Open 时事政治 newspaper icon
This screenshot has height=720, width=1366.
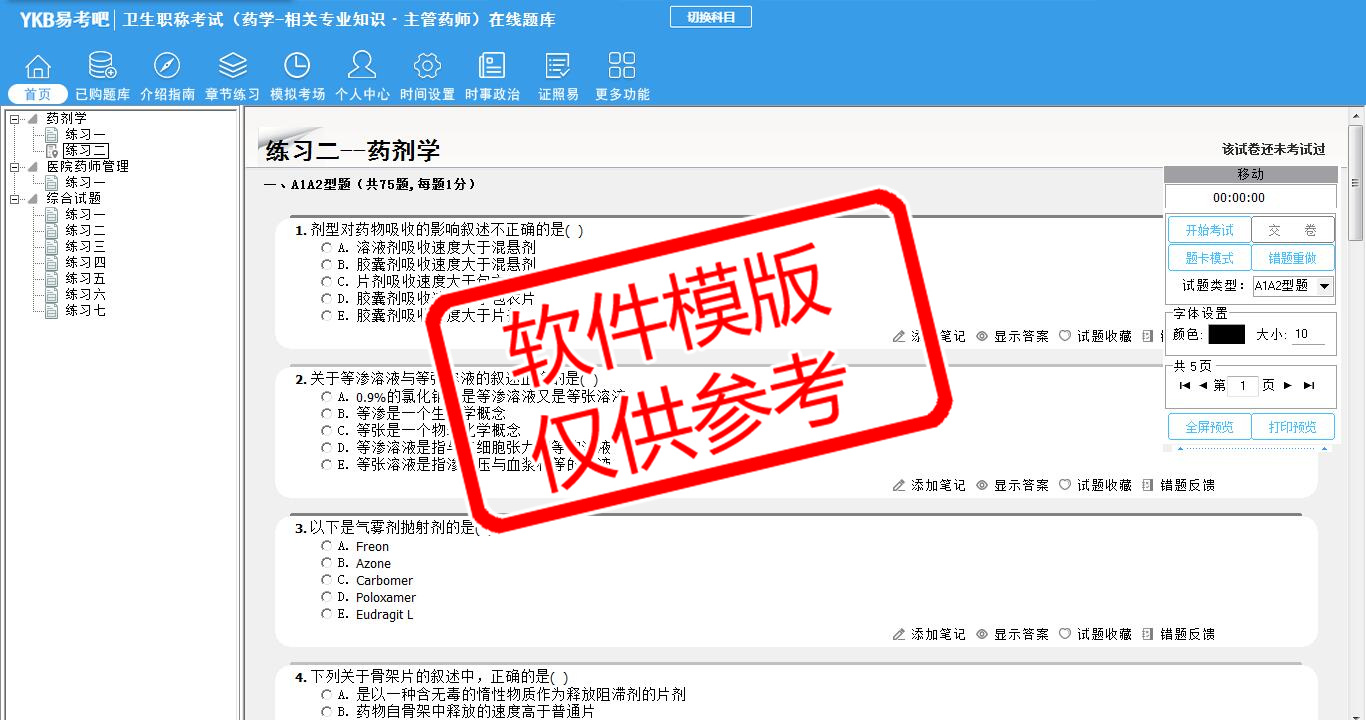[x=492, y=67]
